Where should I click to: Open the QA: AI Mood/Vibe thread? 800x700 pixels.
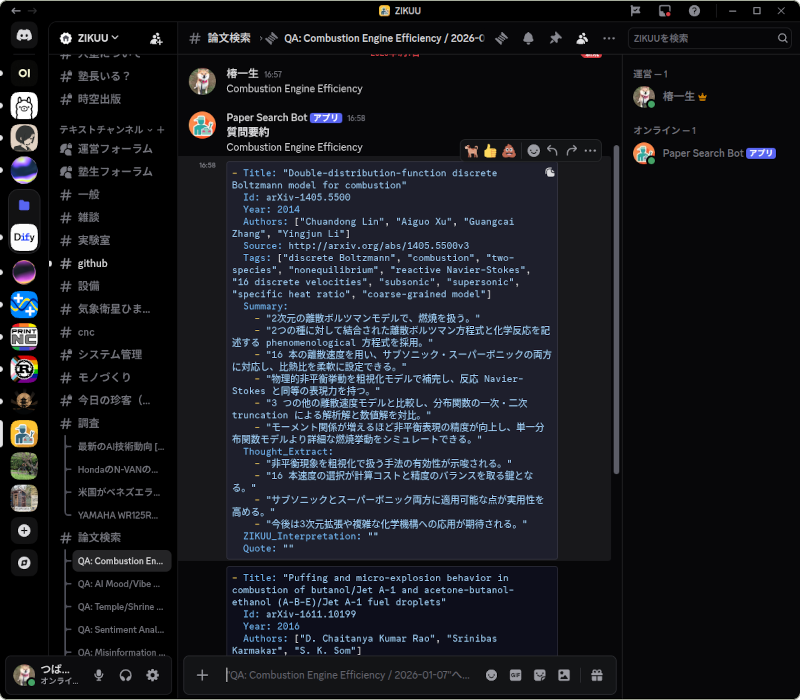coord(120,584)
